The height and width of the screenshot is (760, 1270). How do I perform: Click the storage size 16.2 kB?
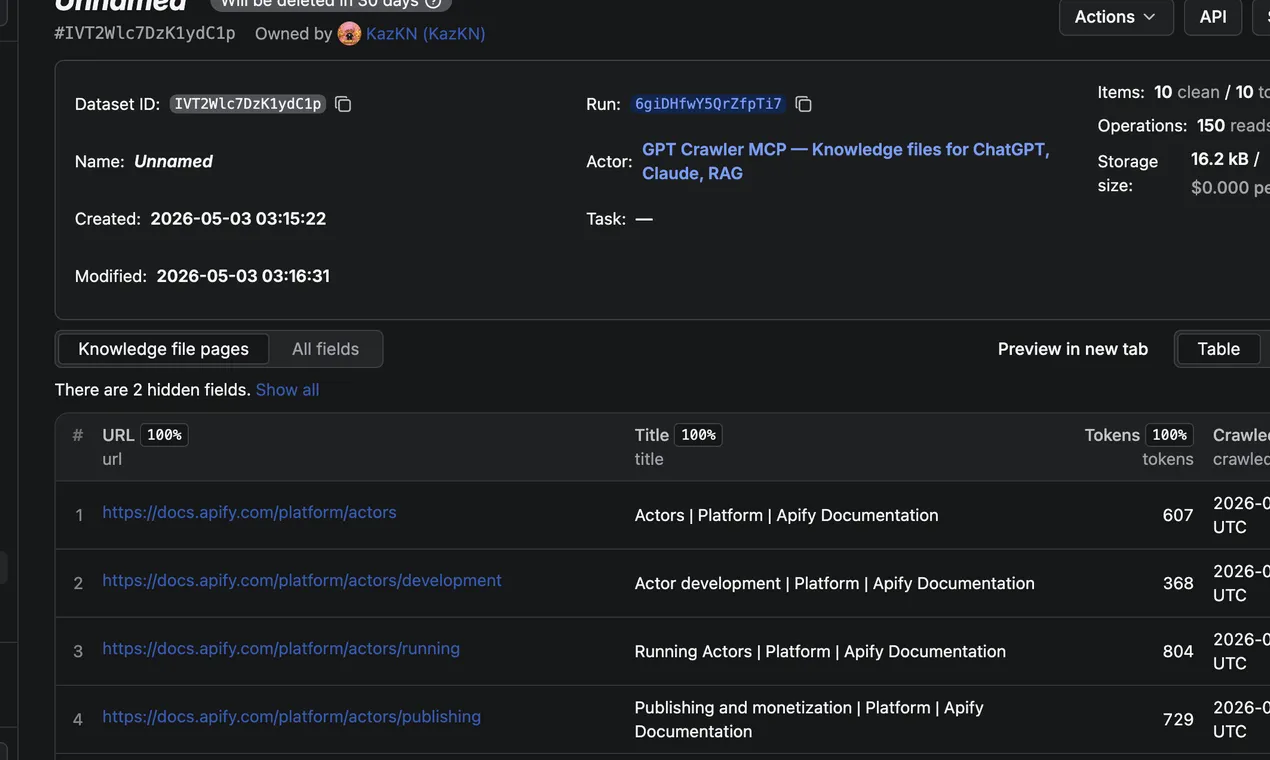[1219, 159]
